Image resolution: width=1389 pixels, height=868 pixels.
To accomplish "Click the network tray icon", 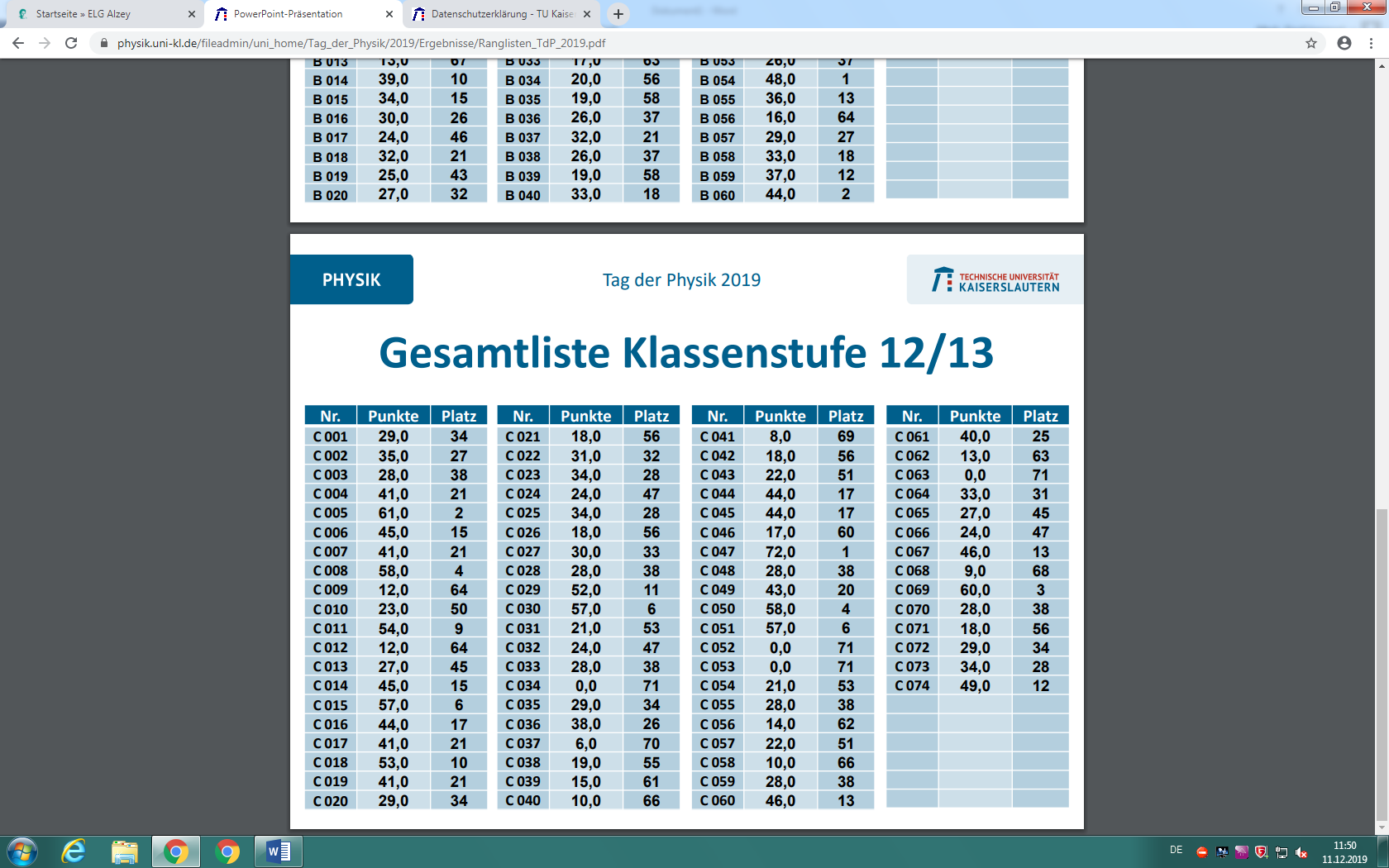I will [1282, 852].
